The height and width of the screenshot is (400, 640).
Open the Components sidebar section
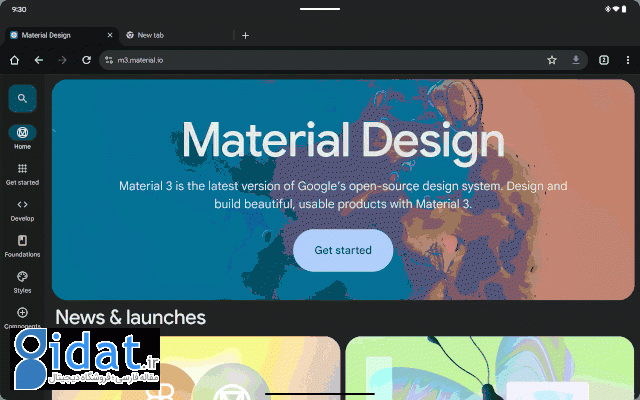click(22, 318)
